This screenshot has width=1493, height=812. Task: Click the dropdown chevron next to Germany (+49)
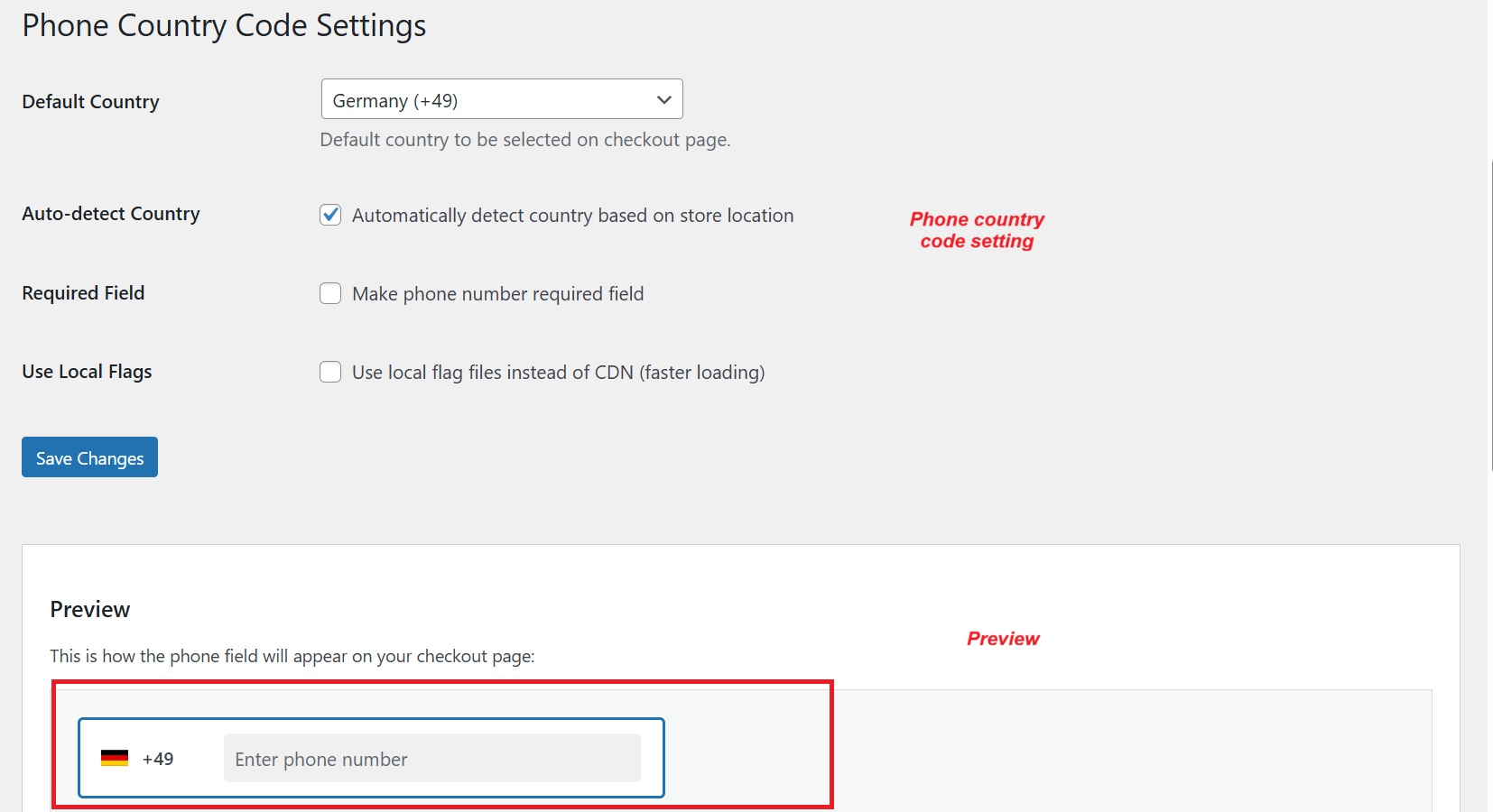tap(663, 99)
